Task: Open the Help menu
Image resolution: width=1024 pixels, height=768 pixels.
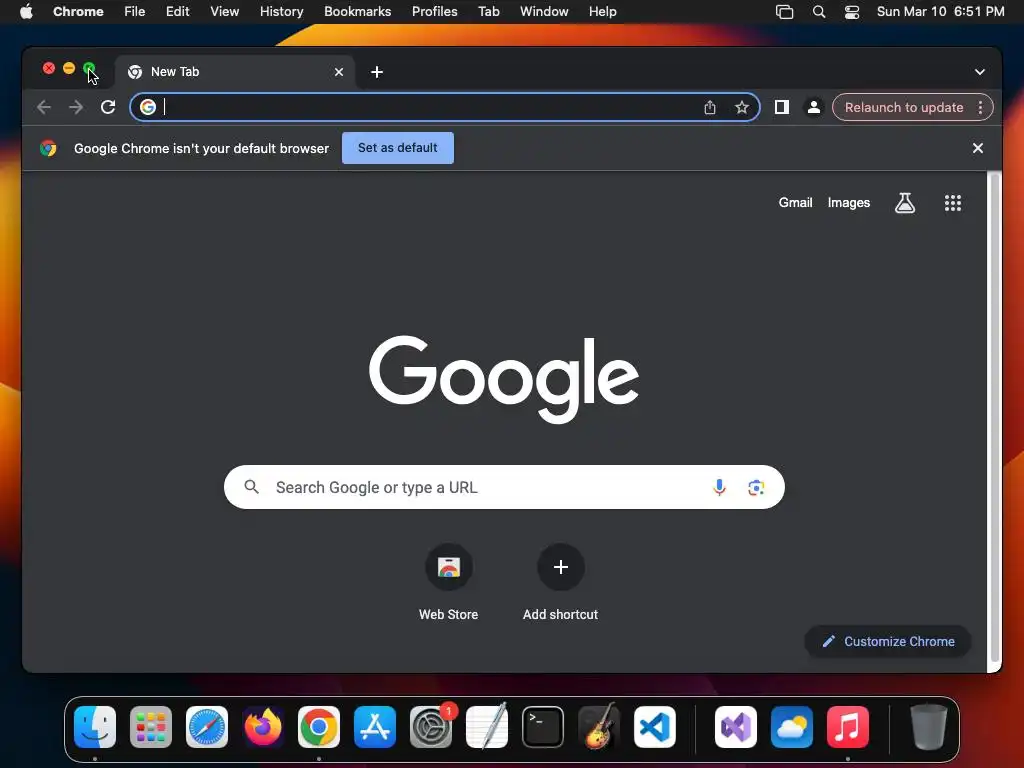Action: 602,12
